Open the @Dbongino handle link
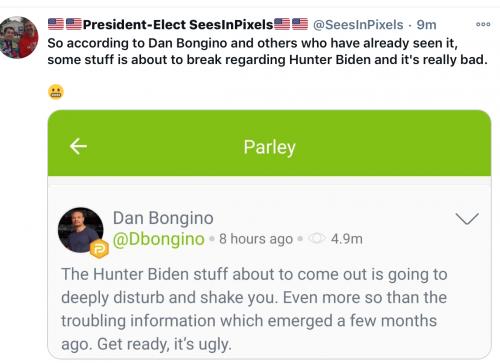Image resolution: width=500 pixels, height=363 pixels. (159, 239)
